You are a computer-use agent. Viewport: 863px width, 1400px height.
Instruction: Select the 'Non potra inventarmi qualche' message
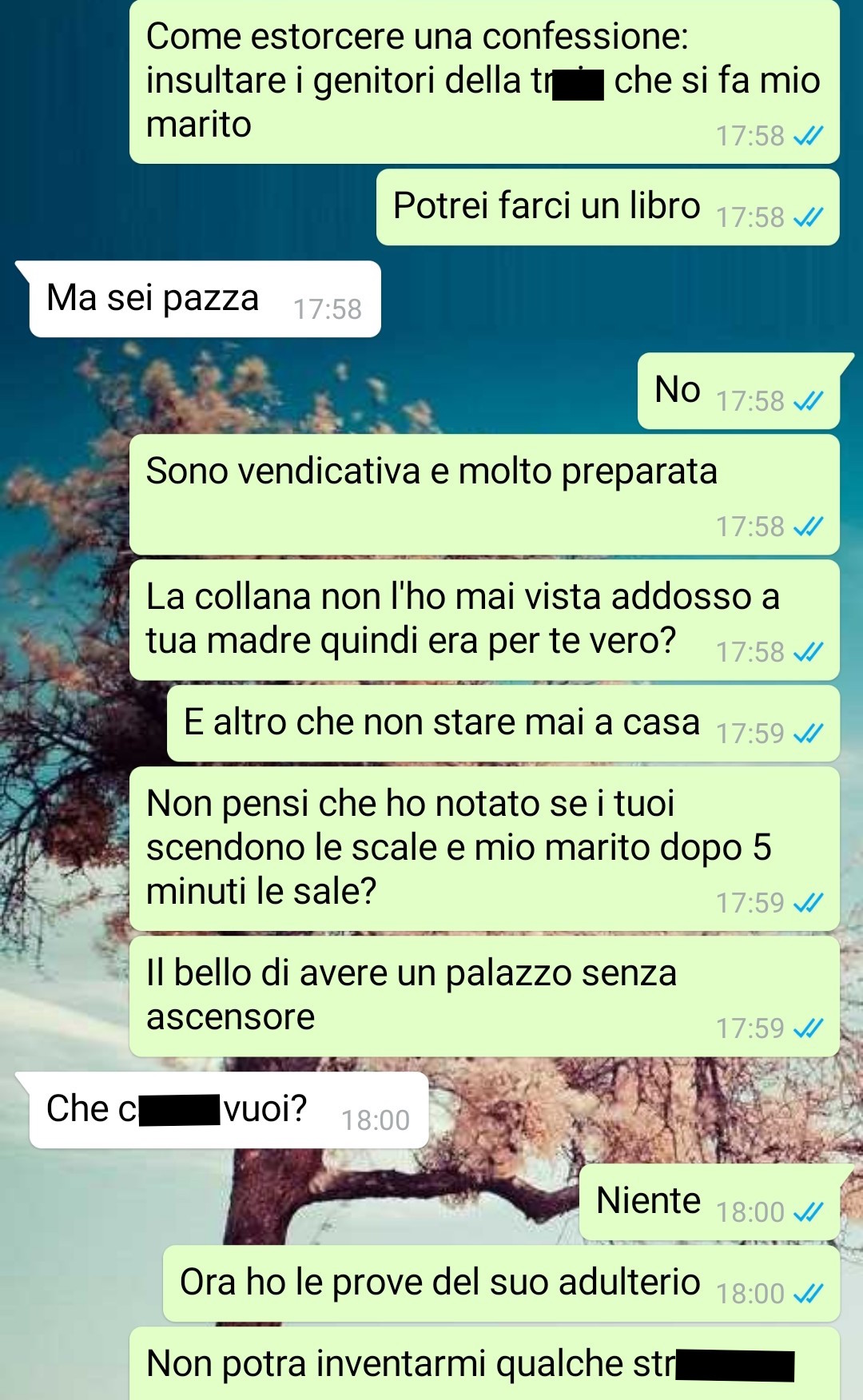tap(484, 1364)
